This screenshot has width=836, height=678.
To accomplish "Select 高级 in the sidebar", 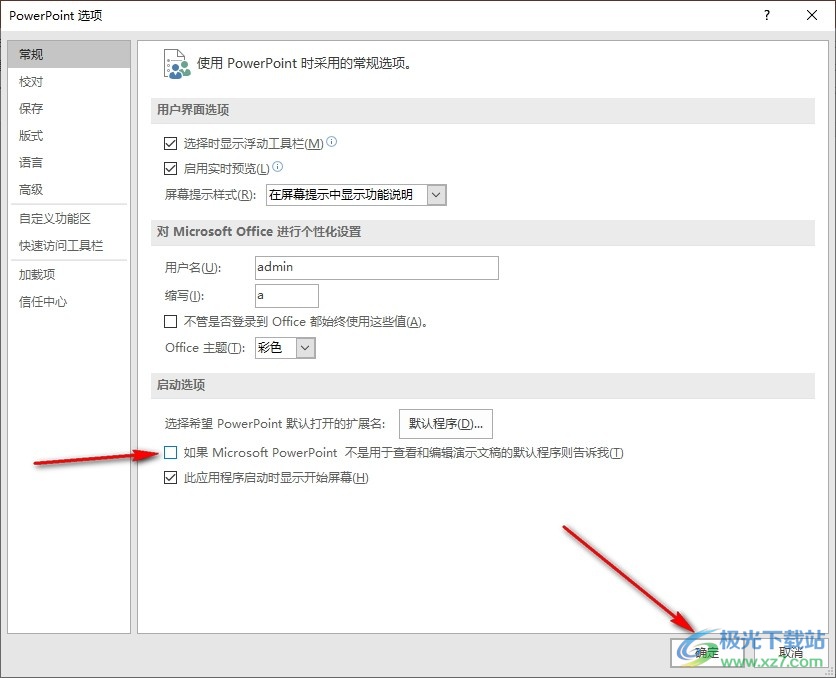I will tap(31, 190).
